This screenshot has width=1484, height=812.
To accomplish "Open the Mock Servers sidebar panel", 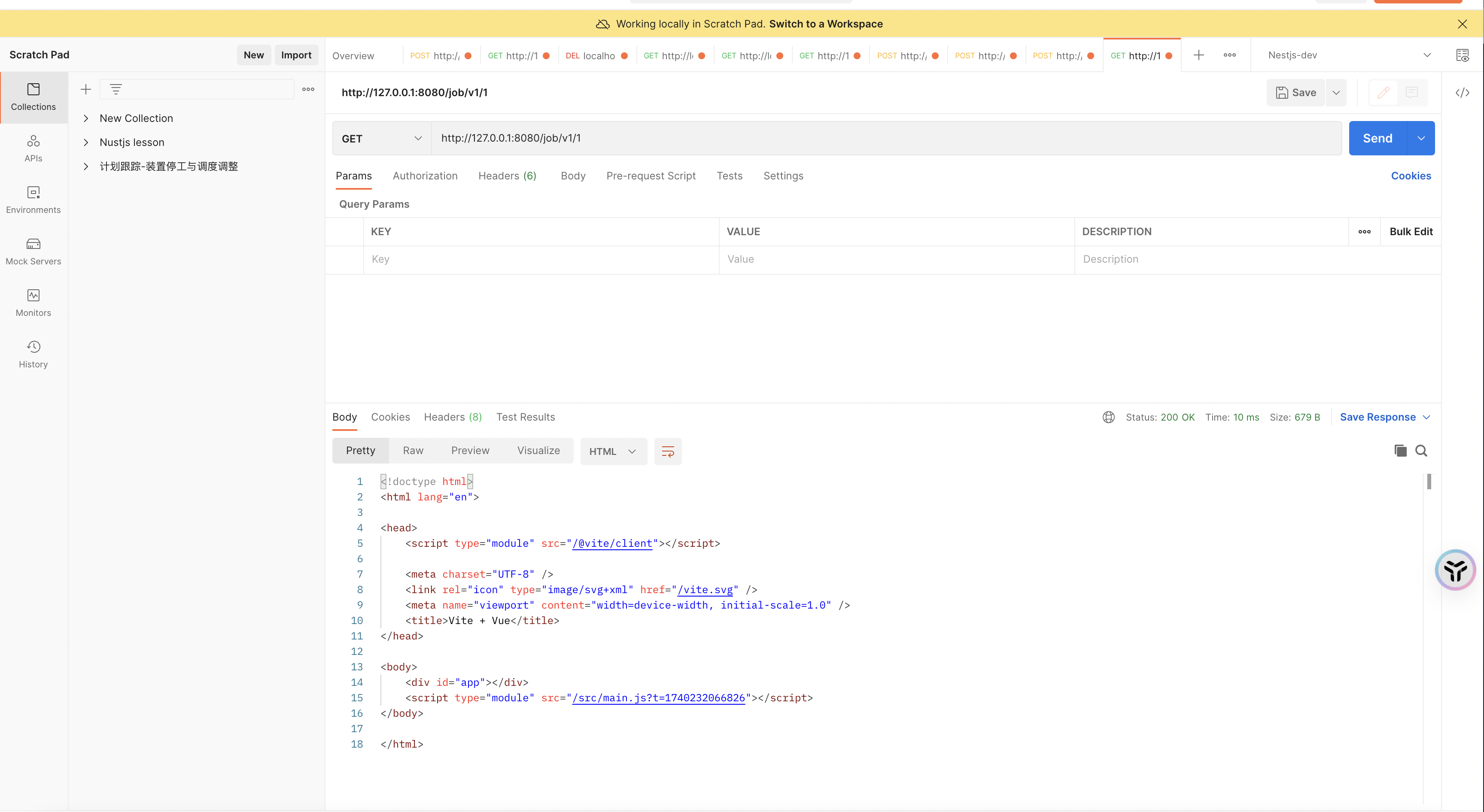I will click(33, 251).
